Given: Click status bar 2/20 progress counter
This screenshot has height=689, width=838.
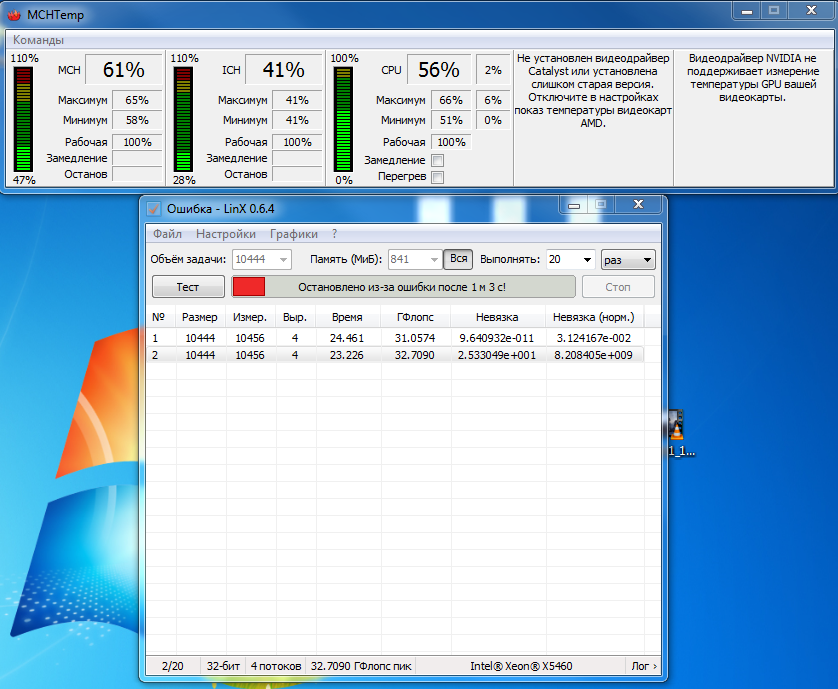Looking at the screenshot, I should coord(173,666).
